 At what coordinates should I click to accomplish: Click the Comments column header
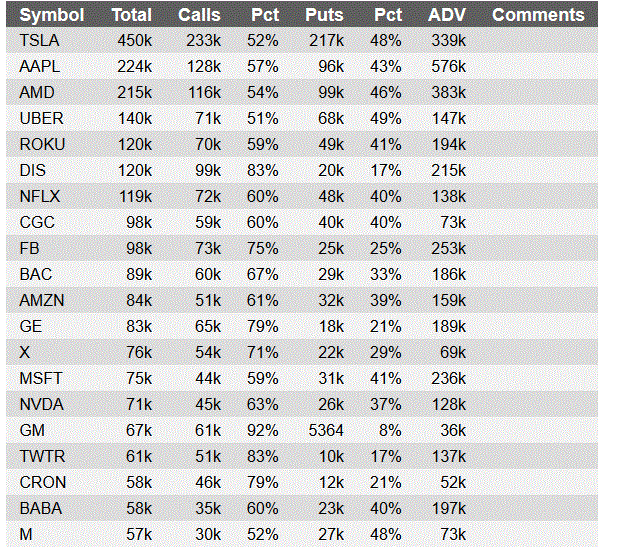coord(538,15)
